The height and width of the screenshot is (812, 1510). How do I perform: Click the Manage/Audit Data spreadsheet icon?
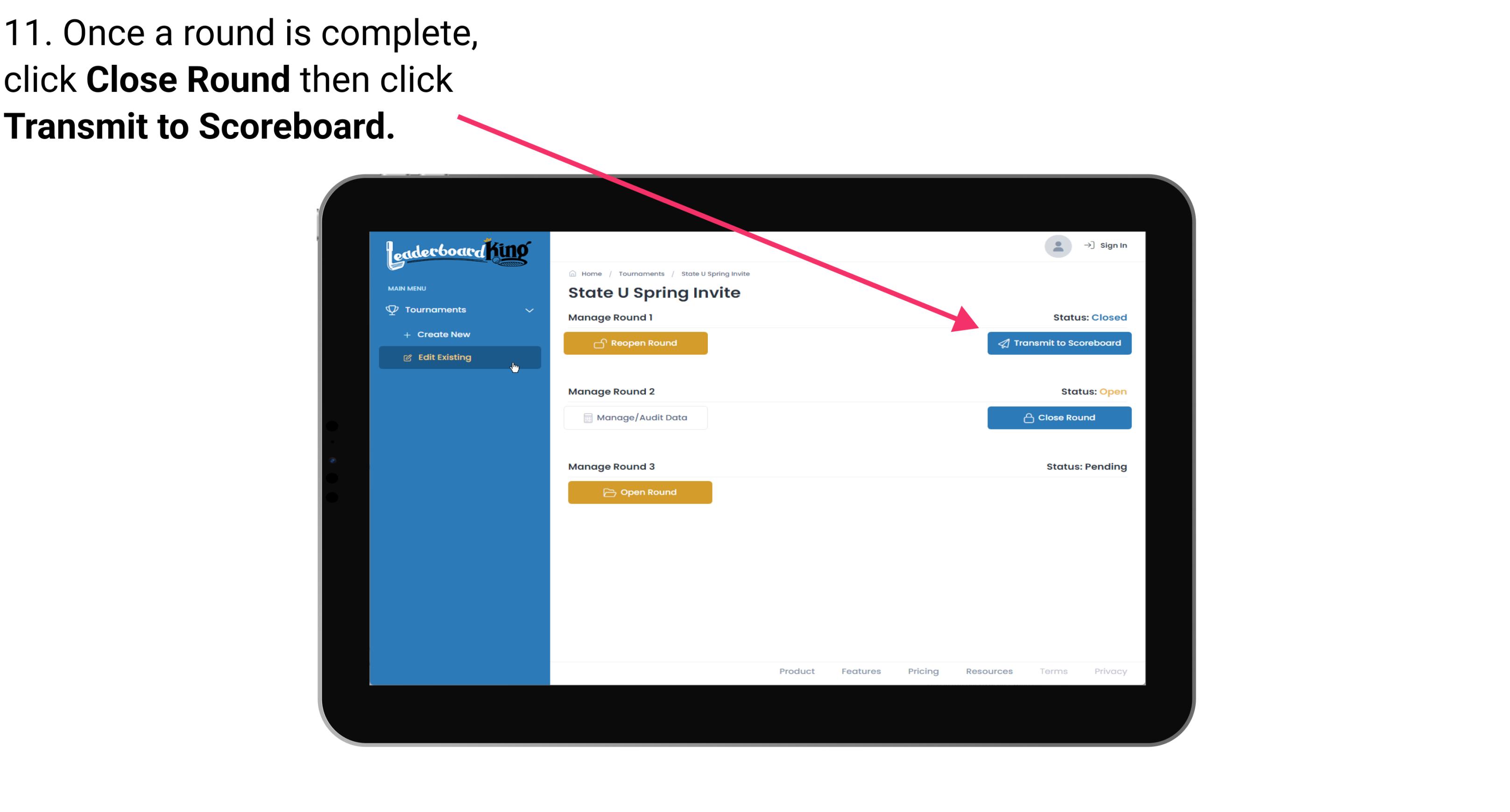click(586, 417)
